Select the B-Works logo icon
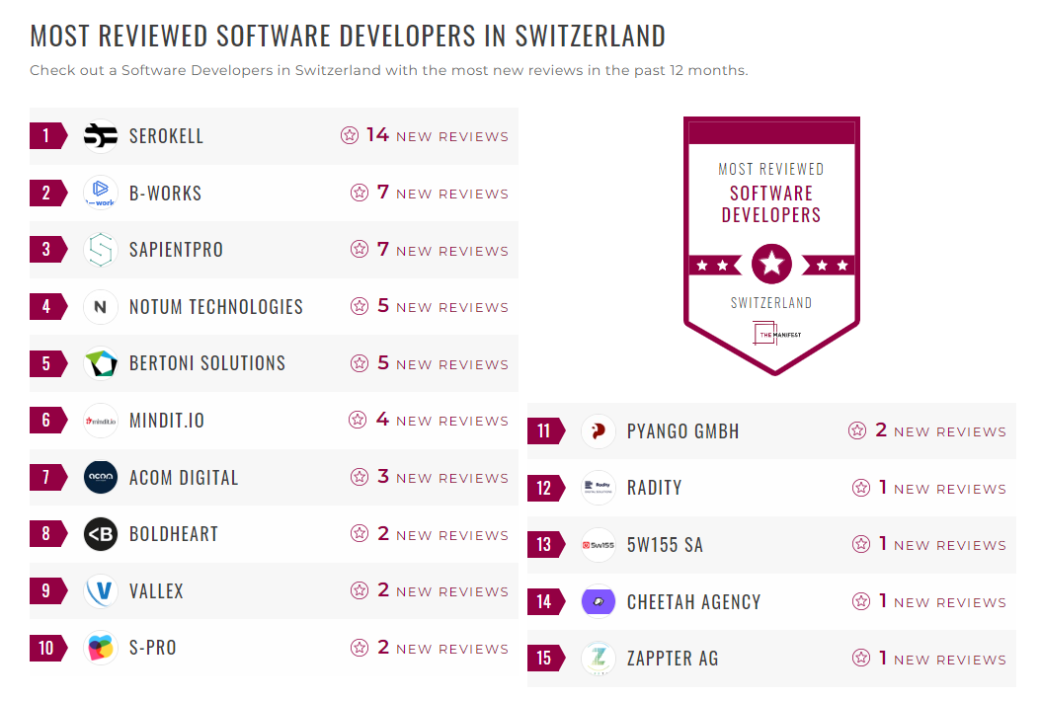 tap(99, 192)
